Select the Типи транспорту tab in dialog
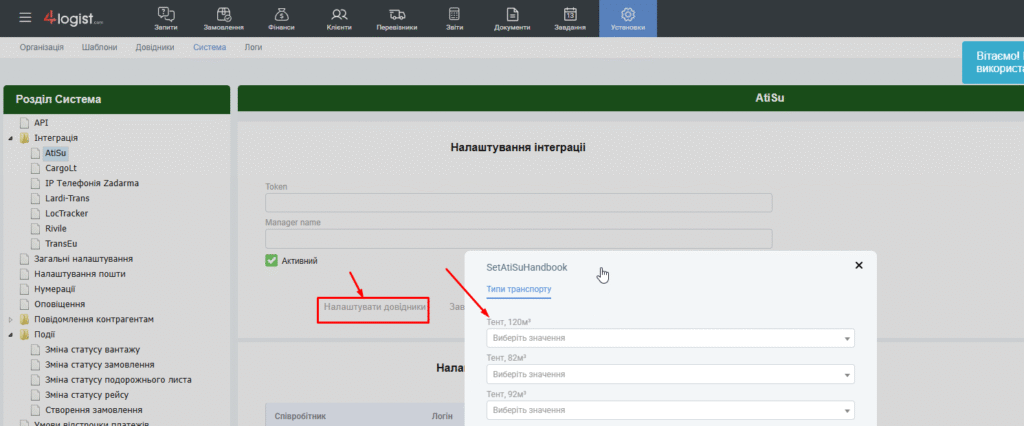The height and width of the screenshot is (426, 1024). [519, 289]
